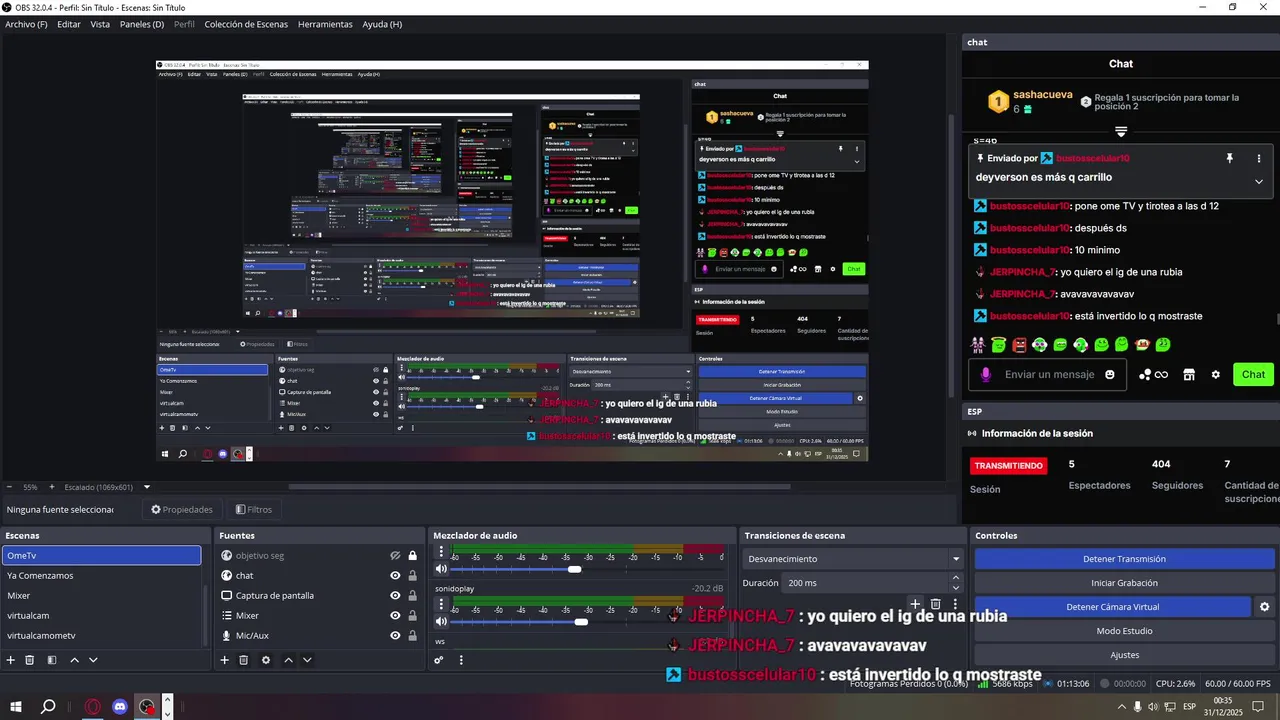Open the Colección de Escenas menu
Screen dimensions: 1280x720
(x=246, y=24)
